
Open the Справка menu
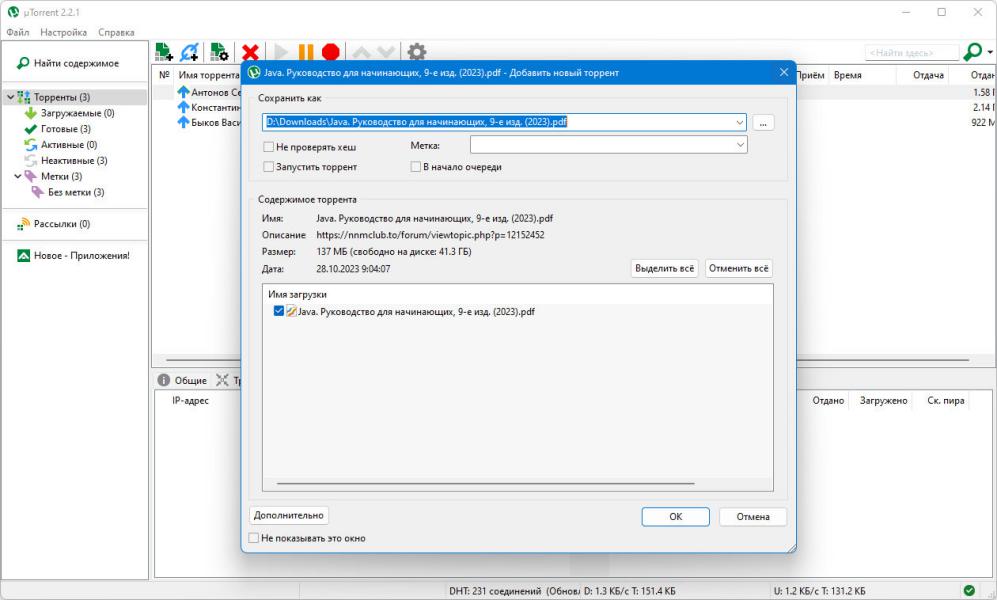(x=116, y=32)
